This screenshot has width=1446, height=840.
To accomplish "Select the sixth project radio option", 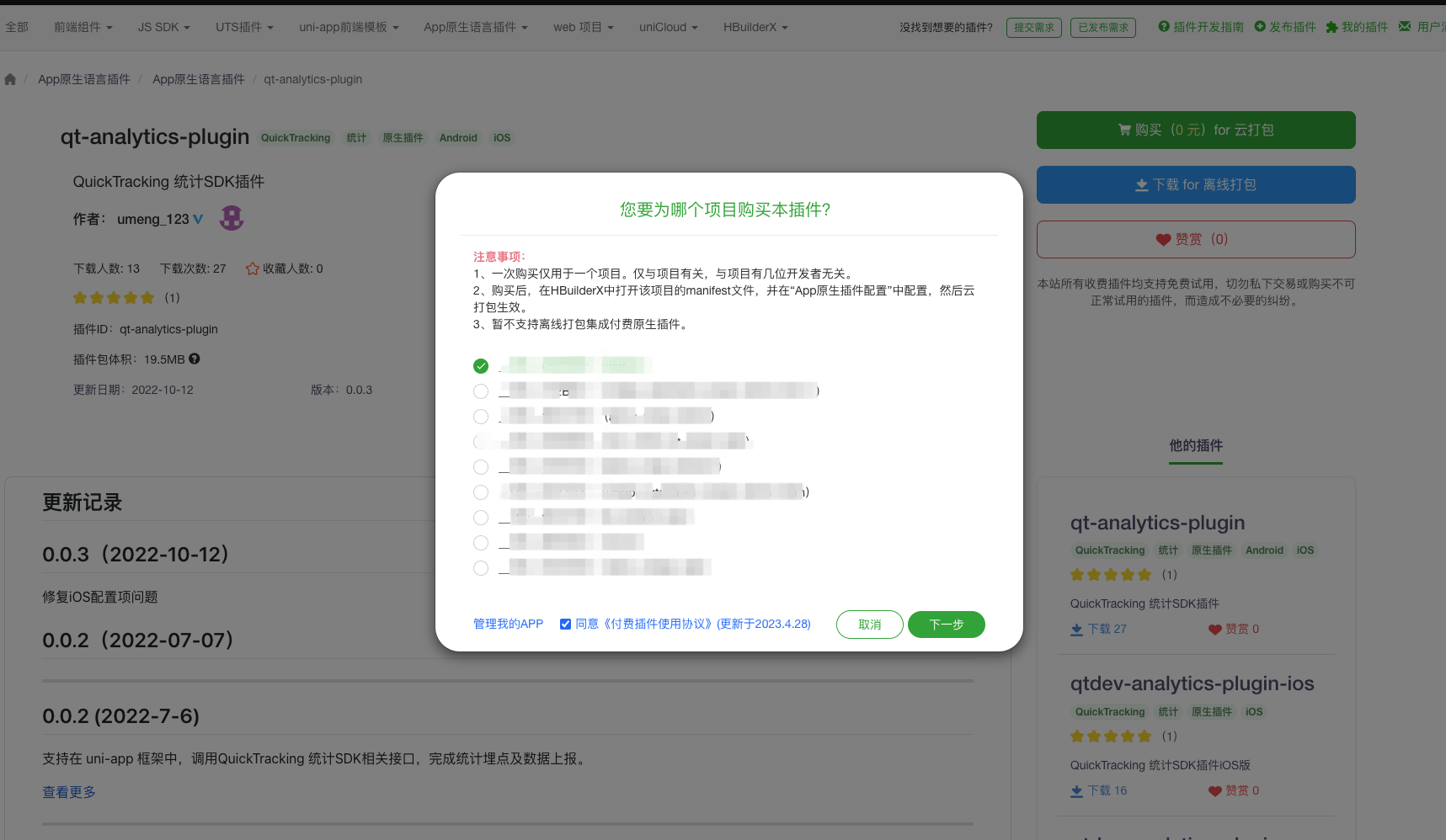I will tap(481, 492).
